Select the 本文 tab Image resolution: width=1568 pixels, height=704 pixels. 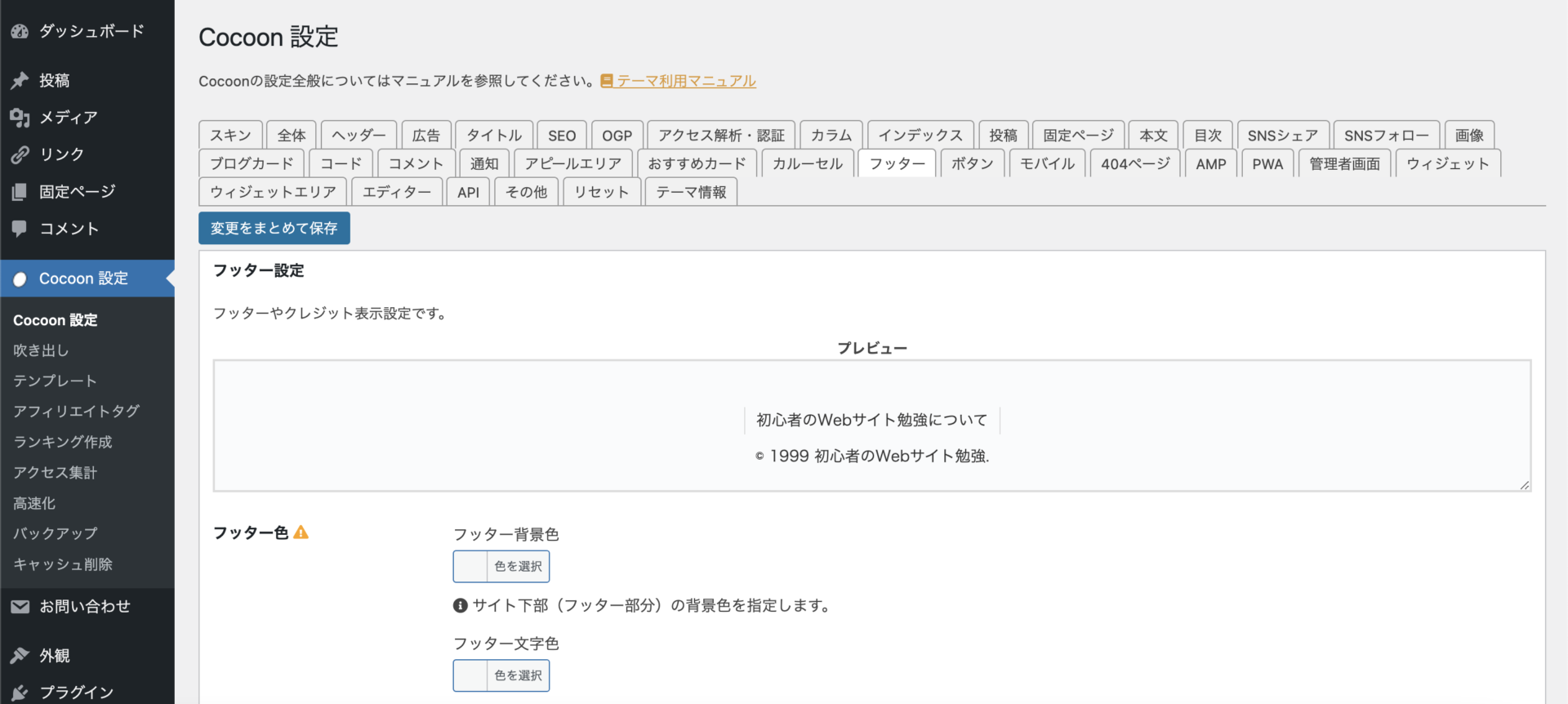[1154, 135]
